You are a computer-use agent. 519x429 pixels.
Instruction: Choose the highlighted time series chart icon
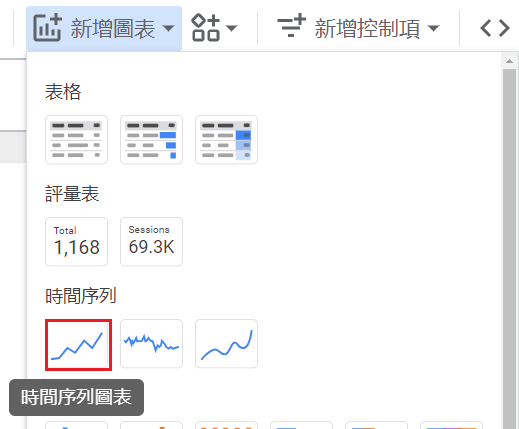78,345
